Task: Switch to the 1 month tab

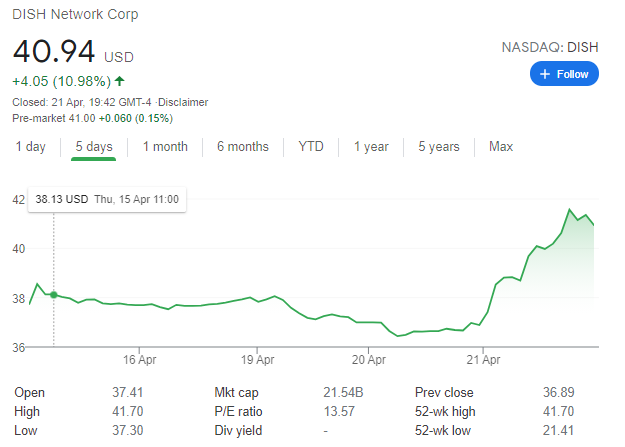Action: click(165, 147)
